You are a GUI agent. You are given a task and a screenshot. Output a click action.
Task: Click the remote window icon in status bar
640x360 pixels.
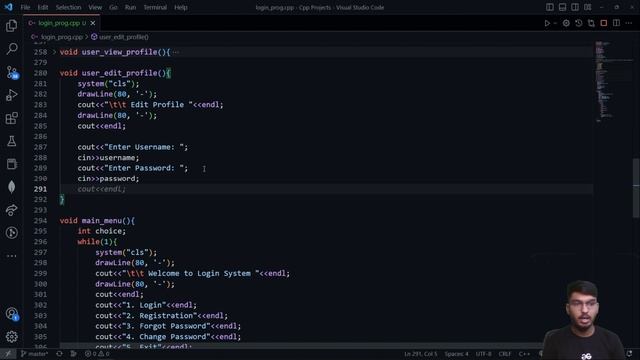click(x=8, y=354)
